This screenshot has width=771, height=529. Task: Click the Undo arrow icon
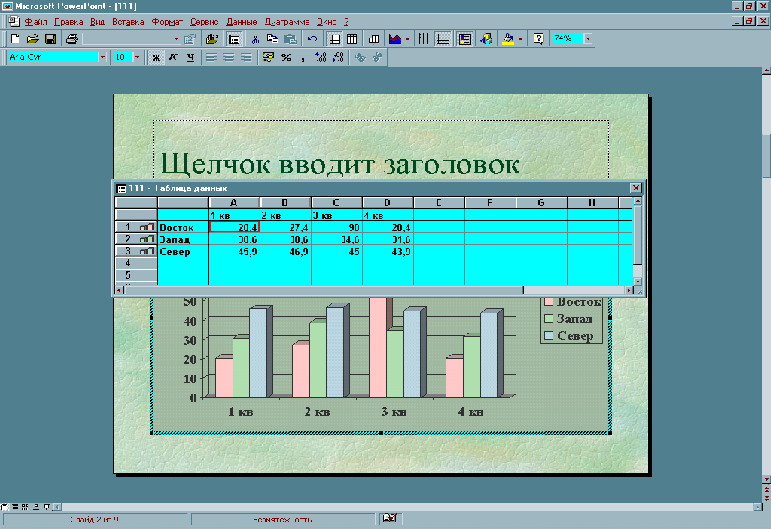tap(313, 39)
